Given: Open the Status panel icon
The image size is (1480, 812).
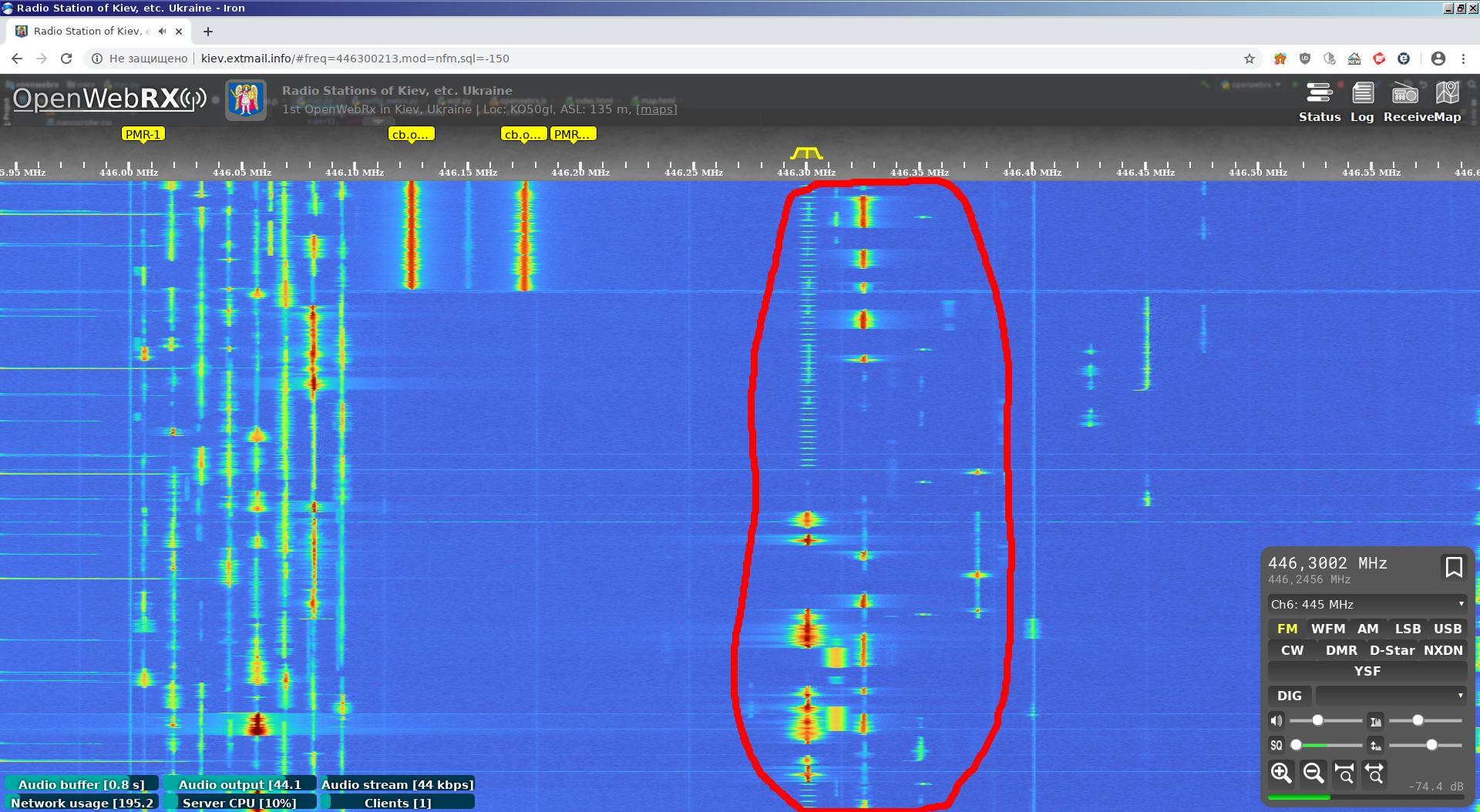Looking at the screenshot, I should [x=1319, y=94].
